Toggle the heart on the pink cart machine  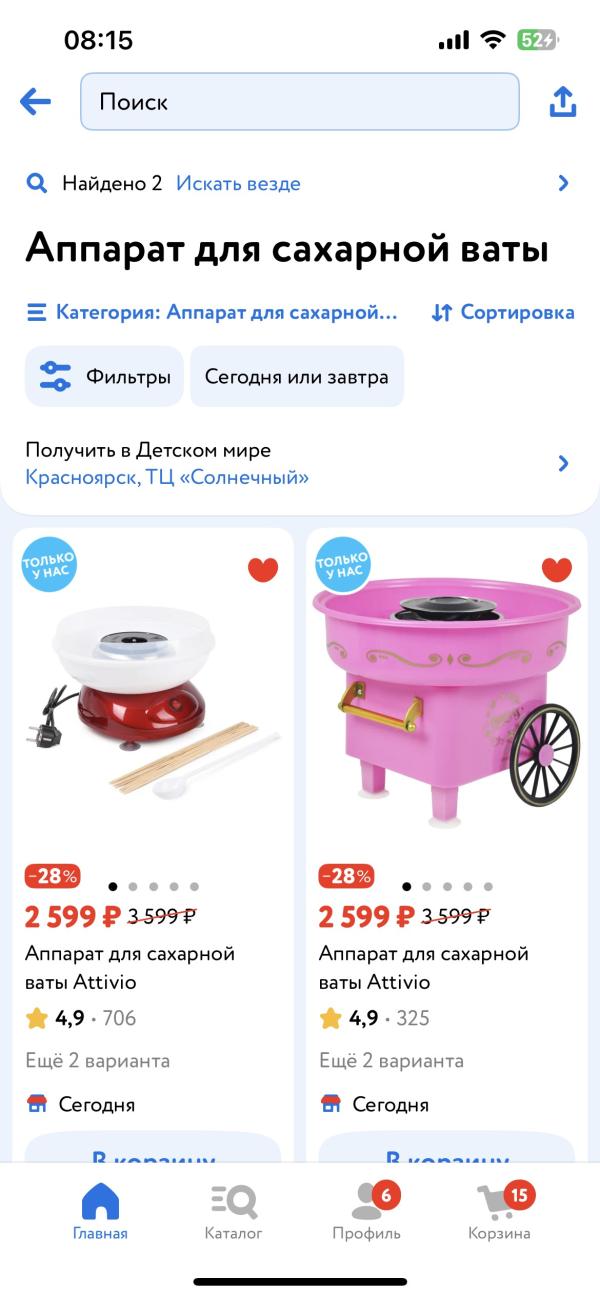[x=557, y=569]
